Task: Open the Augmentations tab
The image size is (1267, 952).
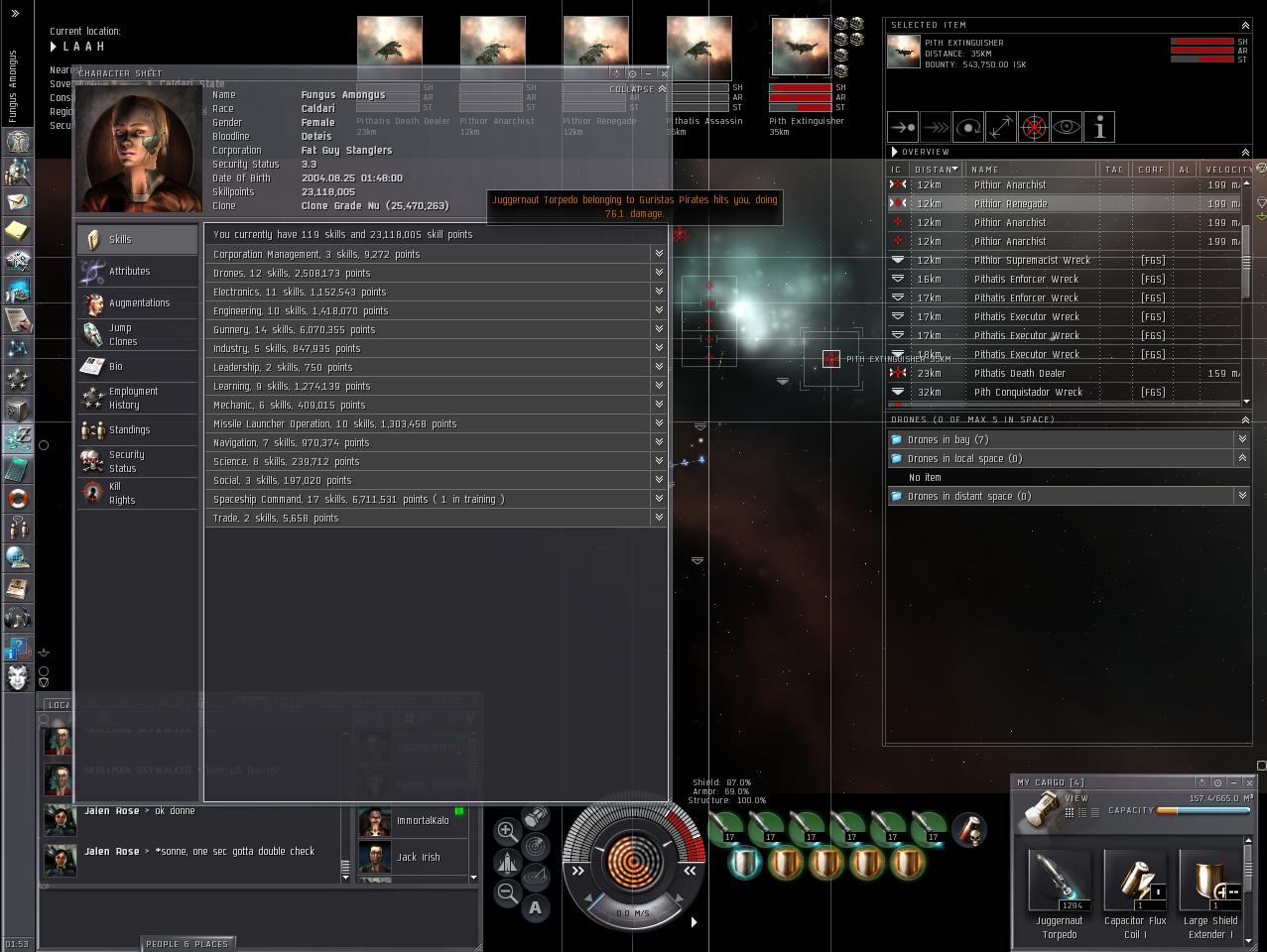Action: pyautogui.click(x=137, y=302)
